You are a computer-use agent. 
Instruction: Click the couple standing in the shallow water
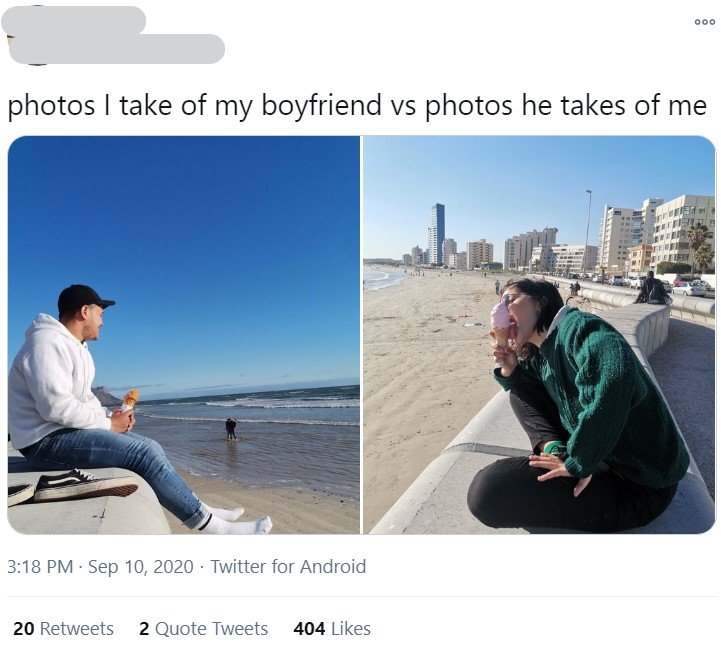(x=231, y=429)
